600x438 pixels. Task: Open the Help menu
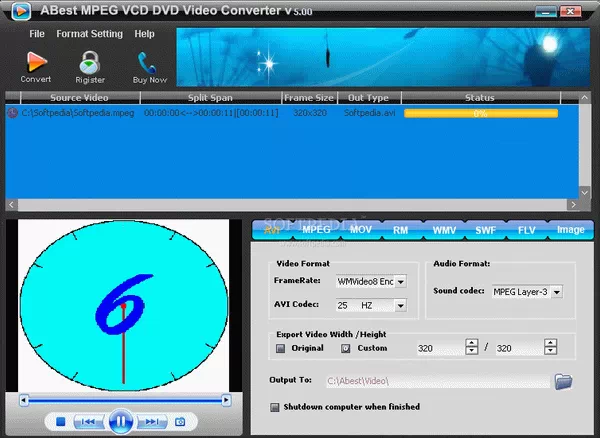coord(144,33)
